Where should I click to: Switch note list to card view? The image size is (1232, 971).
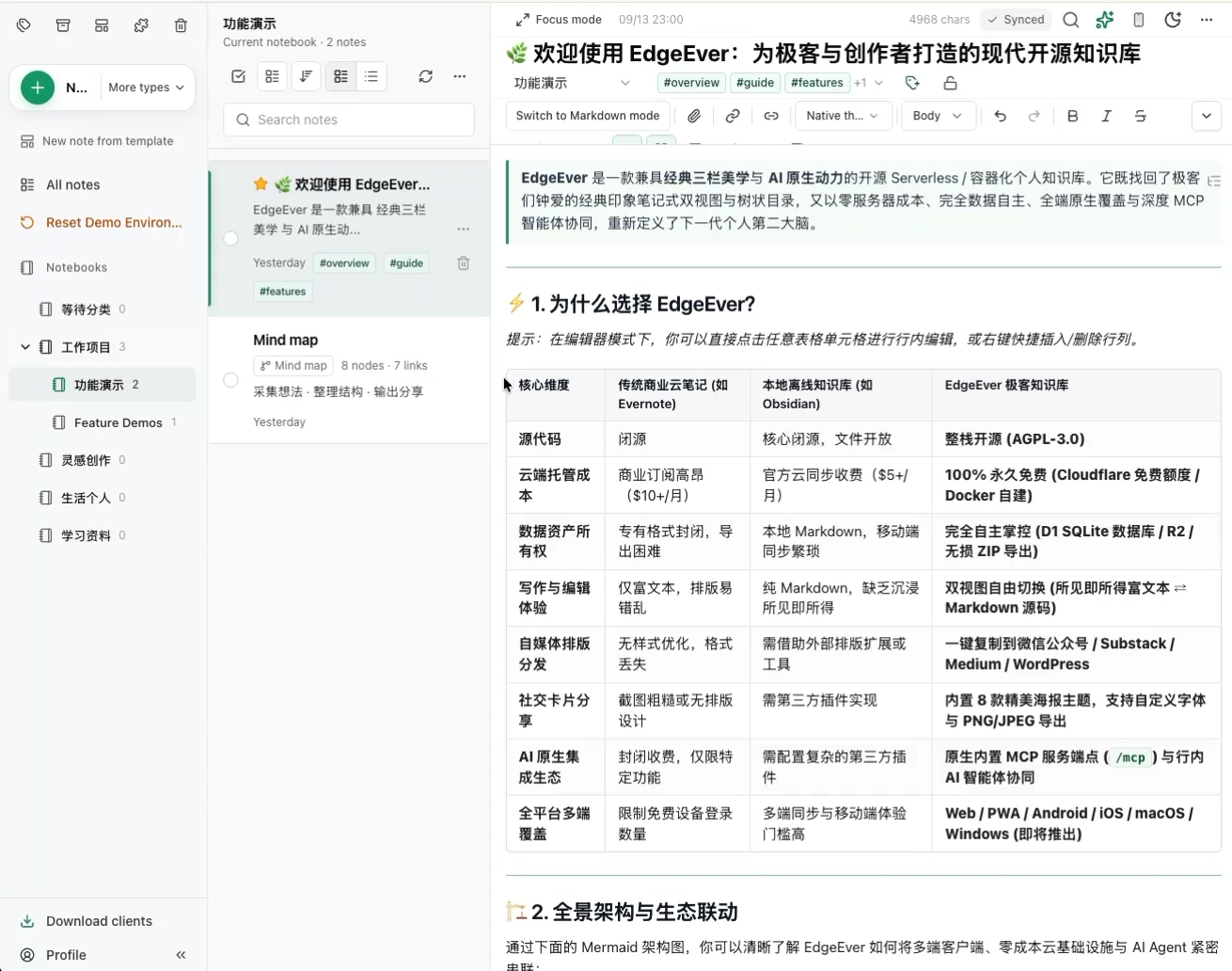[x=340, y=76]
